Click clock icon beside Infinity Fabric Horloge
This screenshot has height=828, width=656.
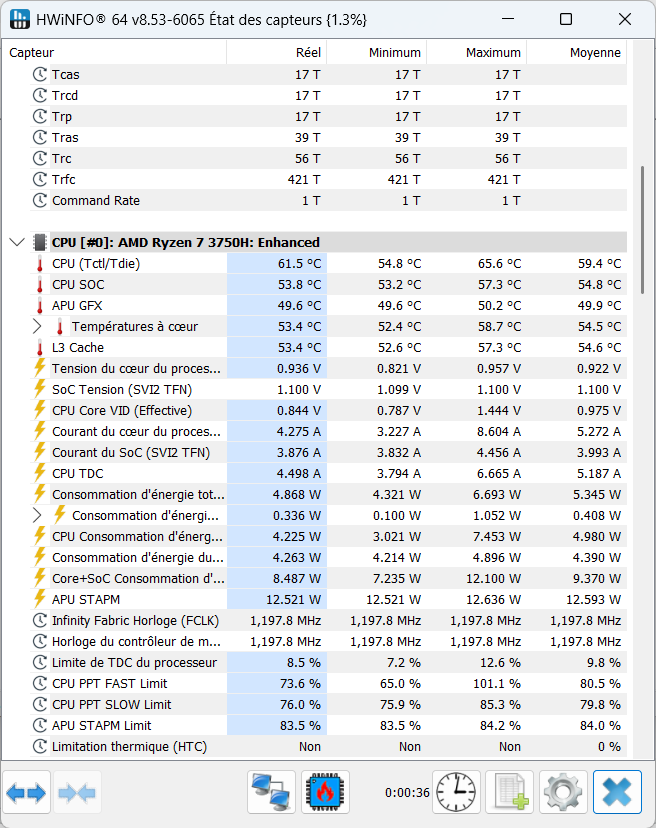pos(40,620)
